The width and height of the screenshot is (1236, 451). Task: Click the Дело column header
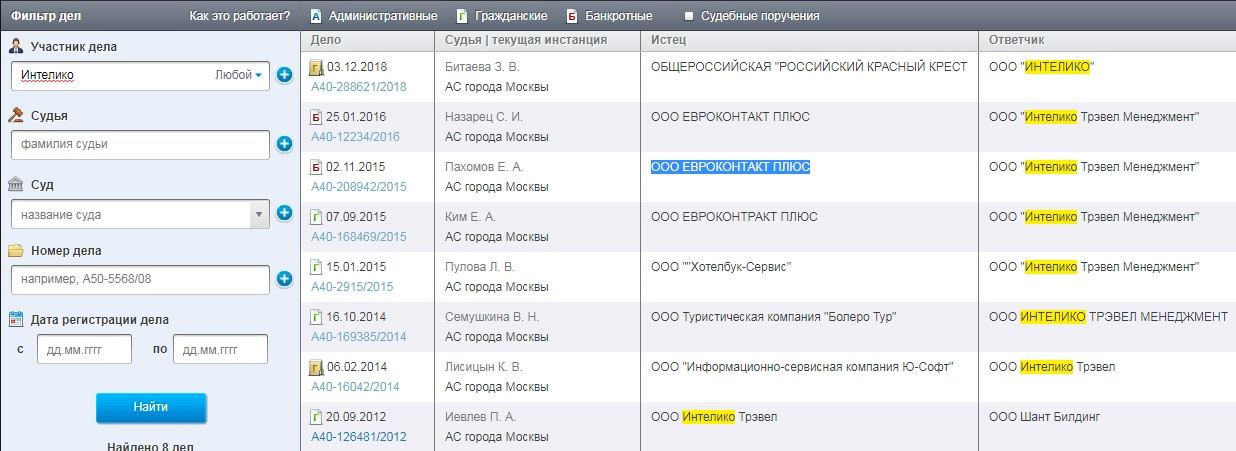[327, 40]
